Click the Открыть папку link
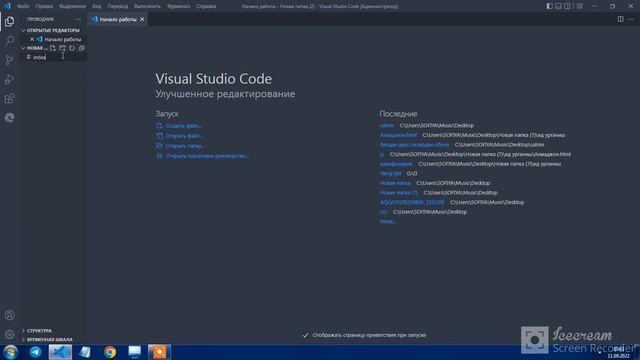The width and height of the screenshot is (640, 360). pos(185,146)
